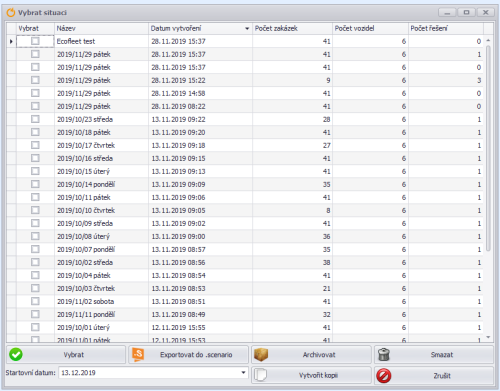Click the Smazat trash can icon

pos(384,355)
